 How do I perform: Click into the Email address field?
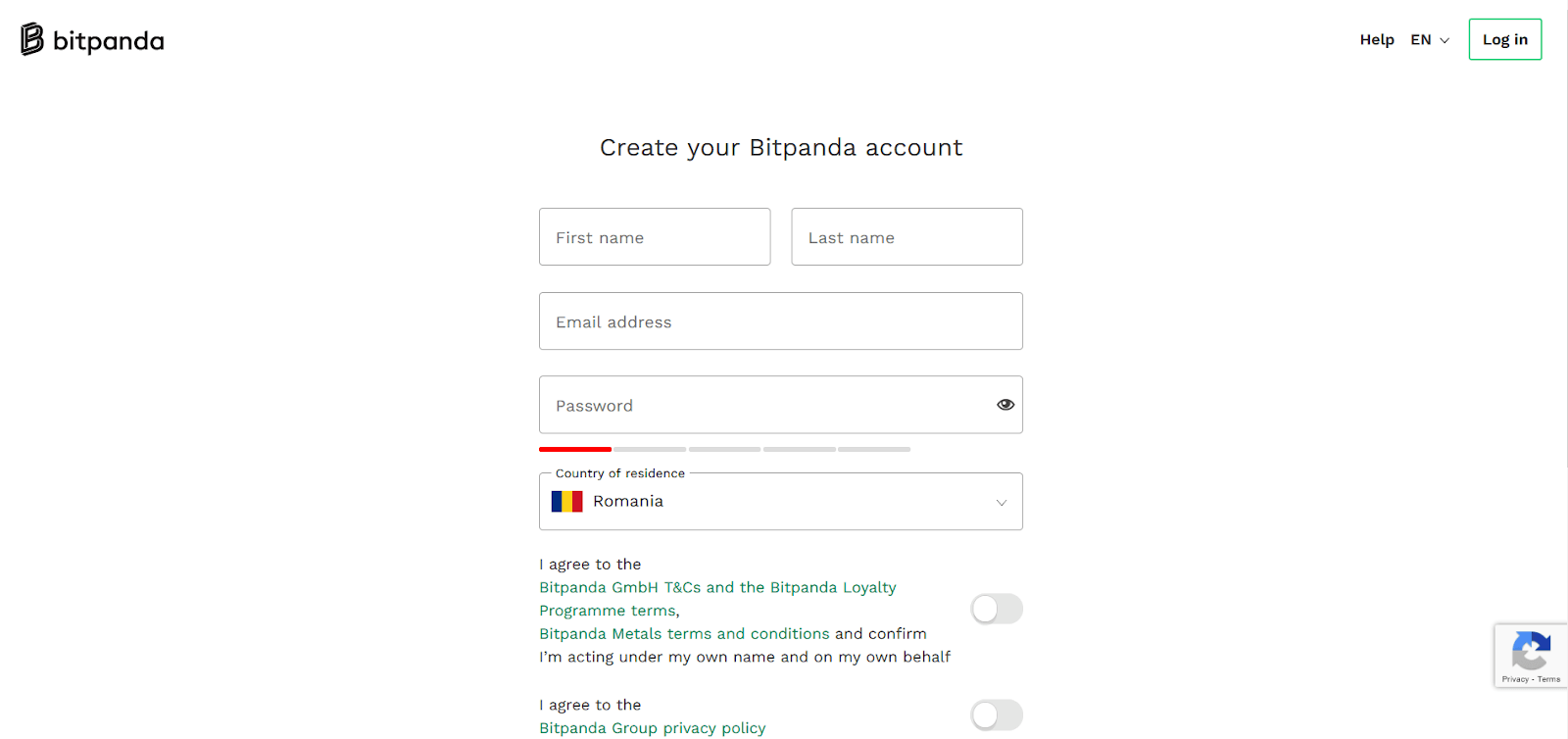tap(781, 320)
